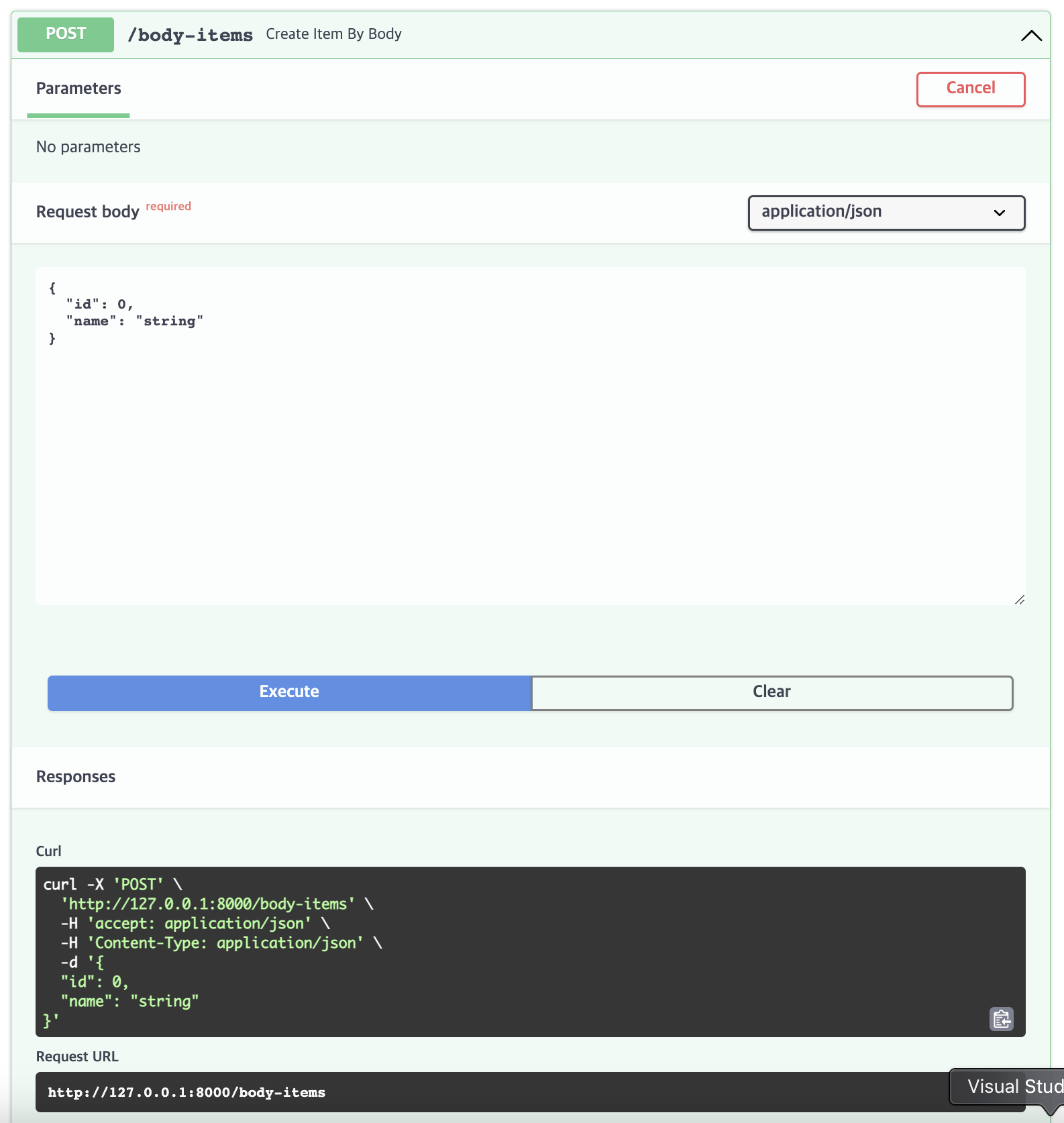Edit the request body JSON text area
This screenshot has height=1123, width=1064.
point(531,436)
